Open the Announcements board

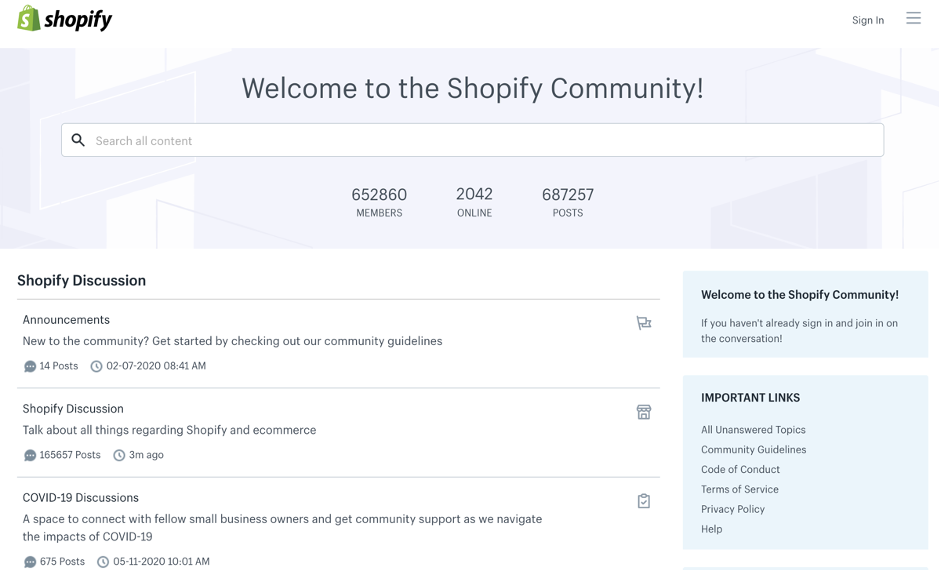66,320
